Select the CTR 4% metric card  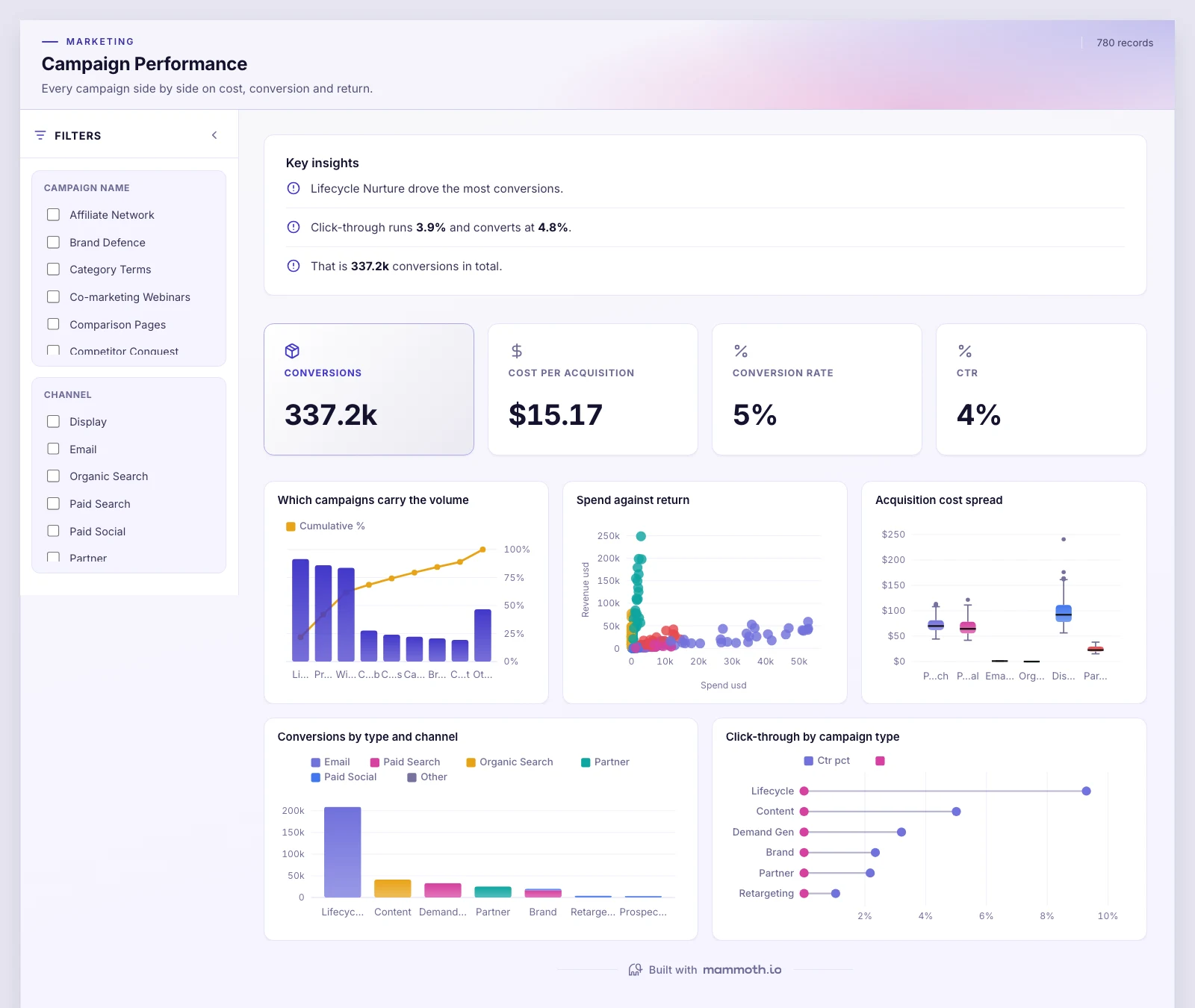[1041, 389]
